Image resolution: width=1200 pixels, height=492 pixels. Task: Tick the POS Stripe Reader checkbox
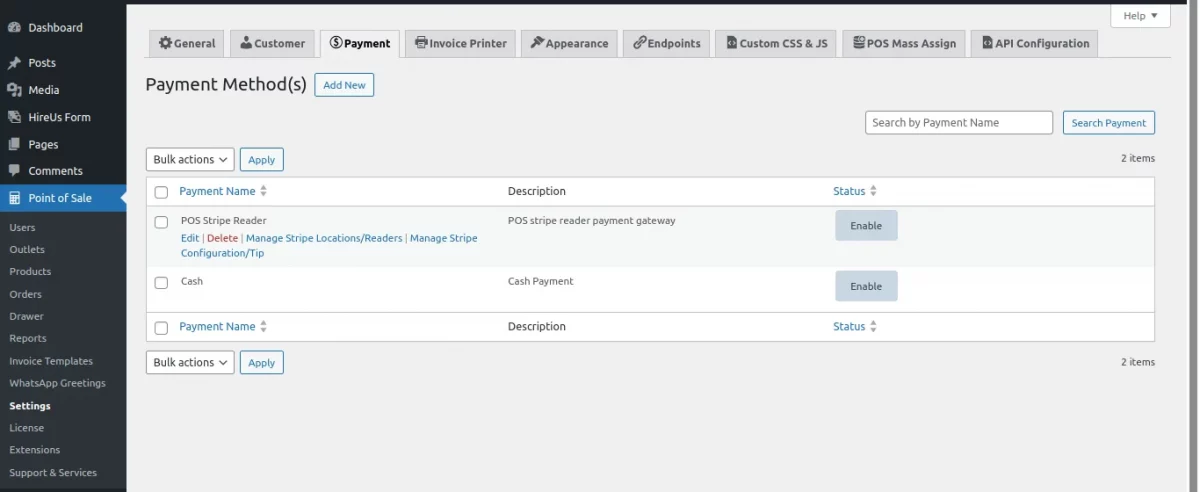point(161,222)
